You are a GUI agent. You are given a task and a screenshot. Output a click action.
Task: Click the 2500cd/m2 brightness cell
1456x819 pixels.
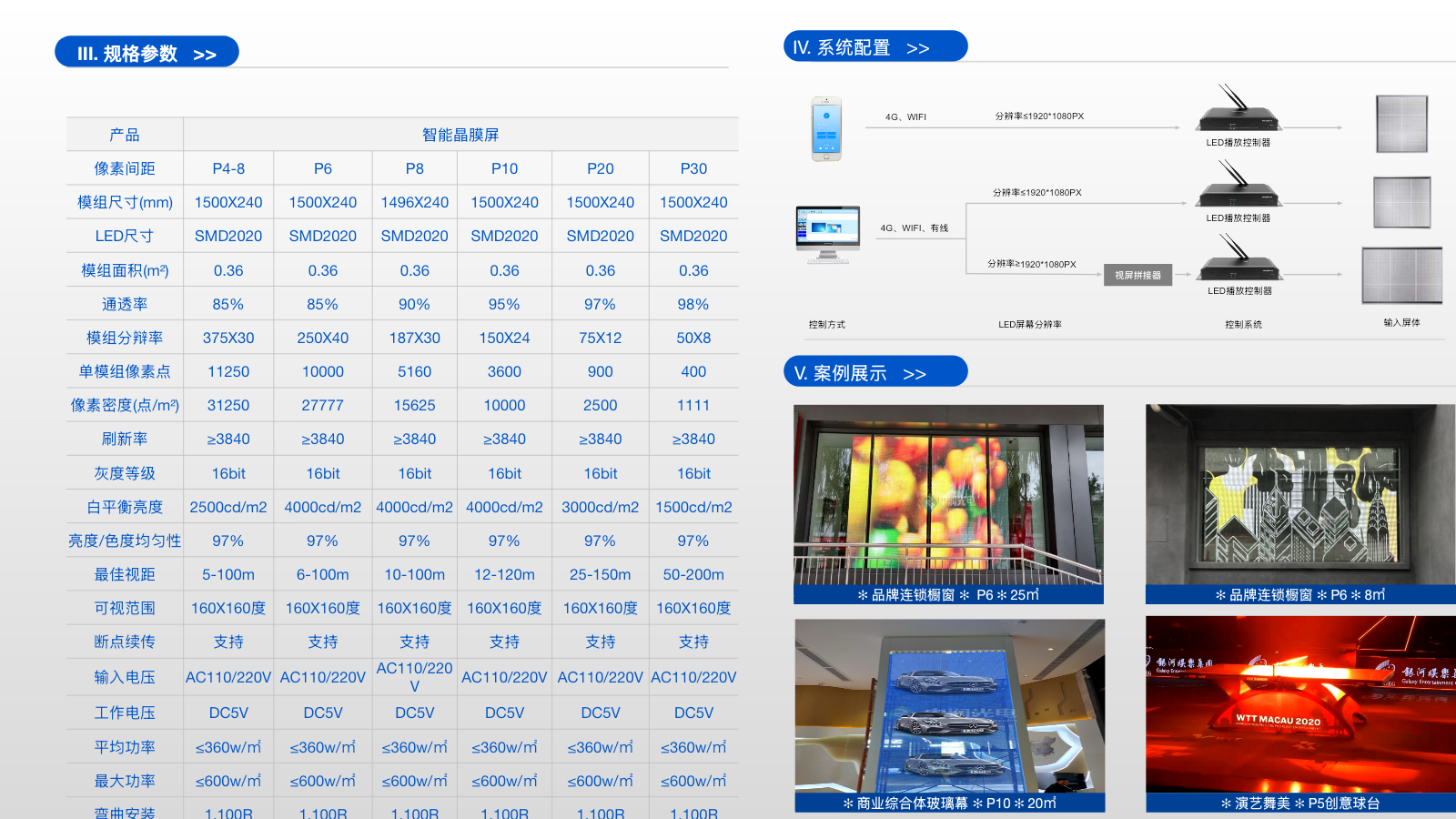228,507
